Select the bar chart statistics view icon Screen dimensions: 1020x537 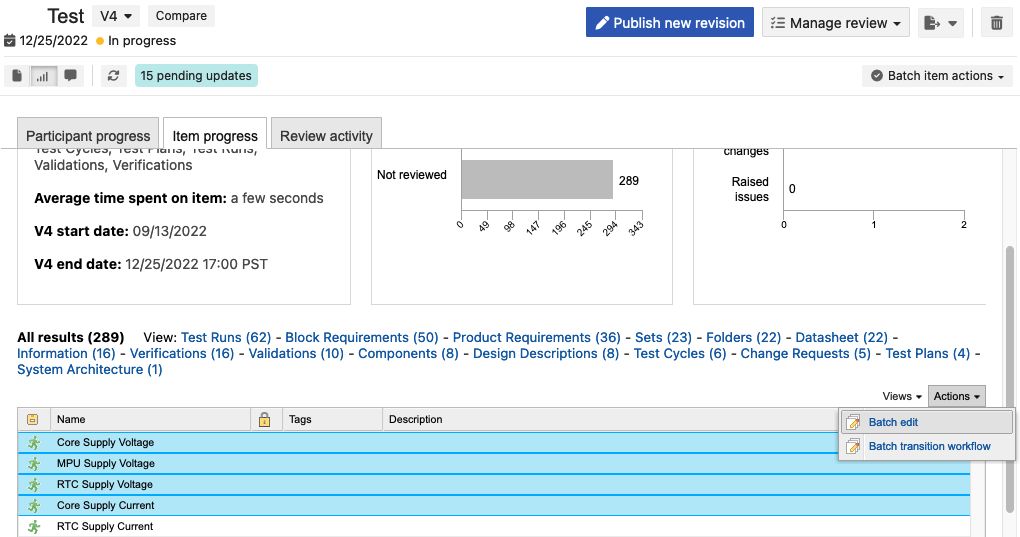click(x=43, y=76)
